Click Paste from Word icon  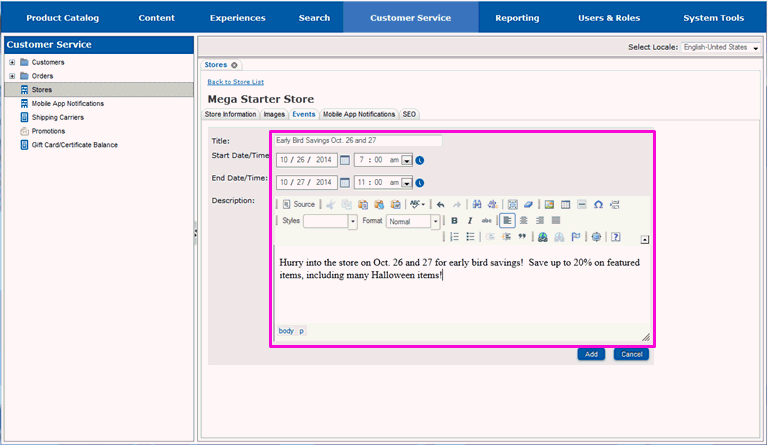point(396,205)
